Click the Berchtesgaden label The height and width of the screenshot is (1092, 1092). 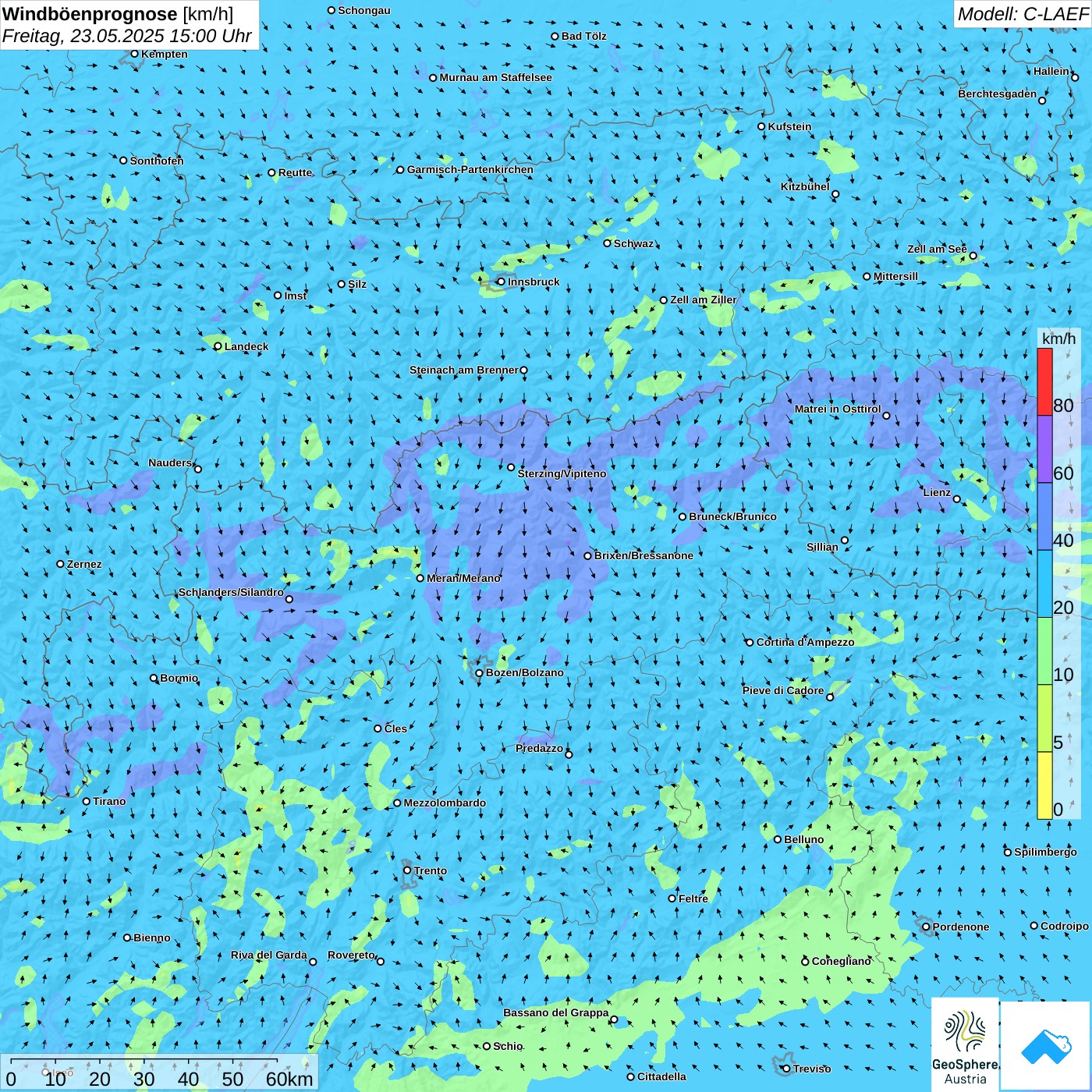[x=998, y=94]
